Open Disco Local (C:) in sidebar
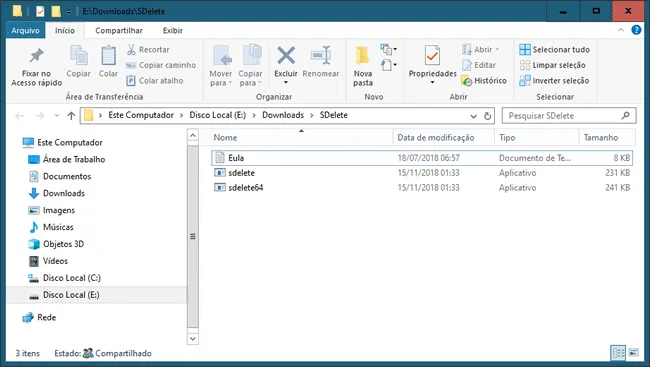This screenshot has width=650, height=367. tap(64, 278)
